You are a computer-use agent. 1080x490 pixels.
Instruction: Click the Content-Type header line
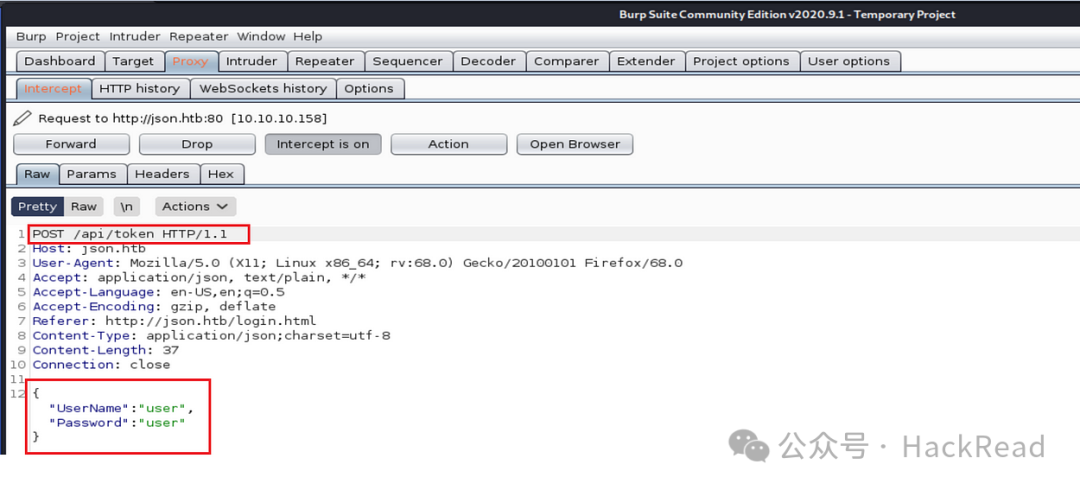211,336
